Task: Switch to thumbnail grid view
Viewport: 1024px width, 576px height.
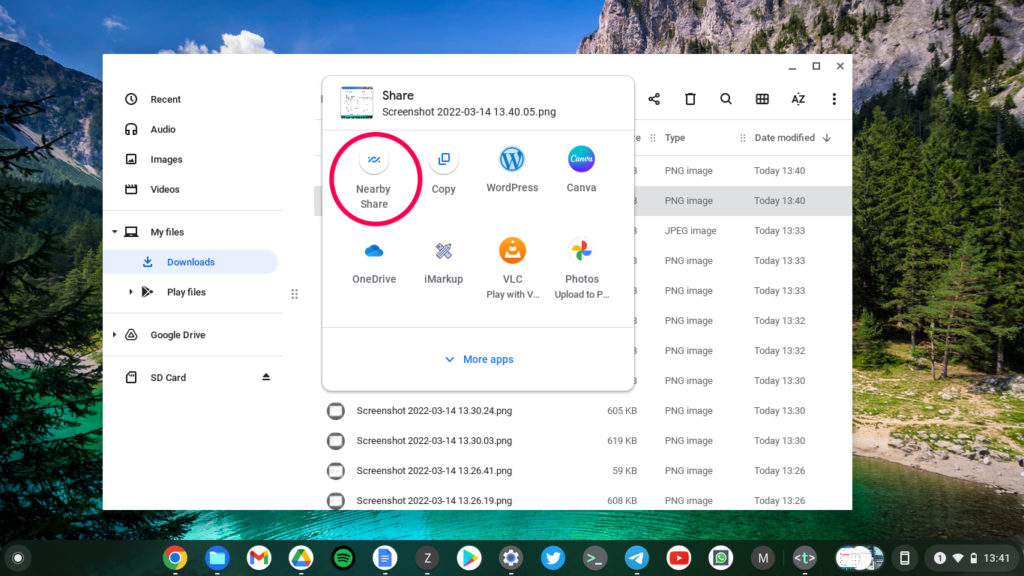Action: point(762,99)
